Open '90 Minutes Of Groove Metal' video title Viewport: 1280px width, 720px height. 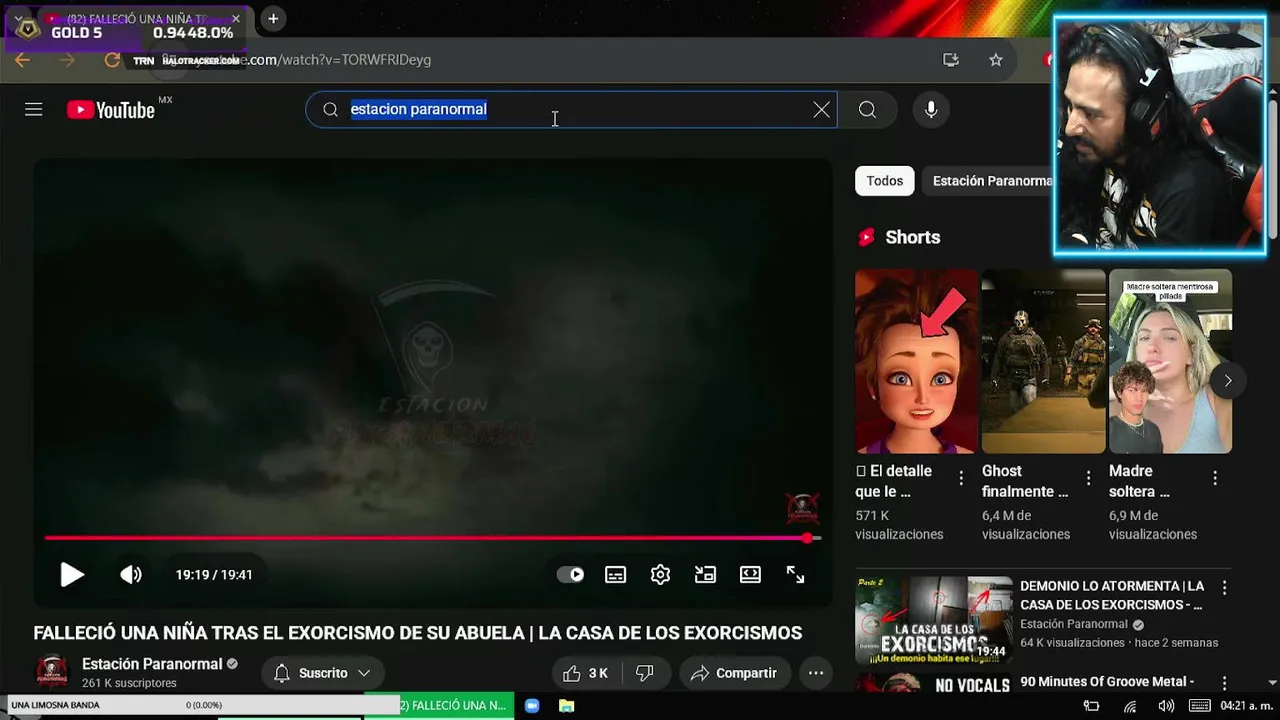coord(1107,682)
